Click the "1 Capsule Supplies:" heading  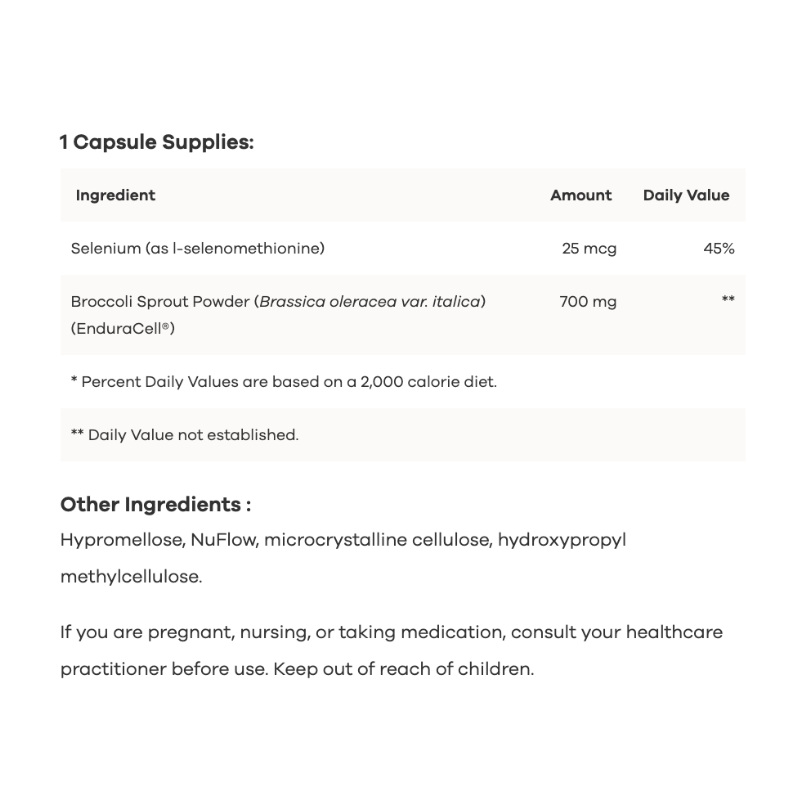(x=157, y=142)
